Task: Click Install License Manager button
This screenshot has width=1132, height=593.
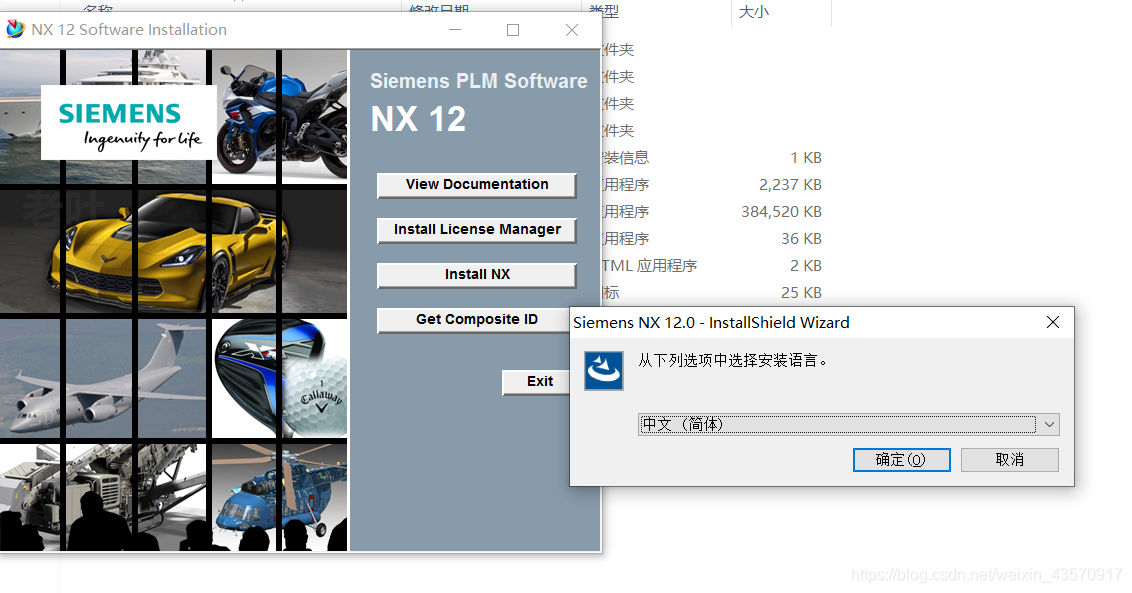Action: 476,230
